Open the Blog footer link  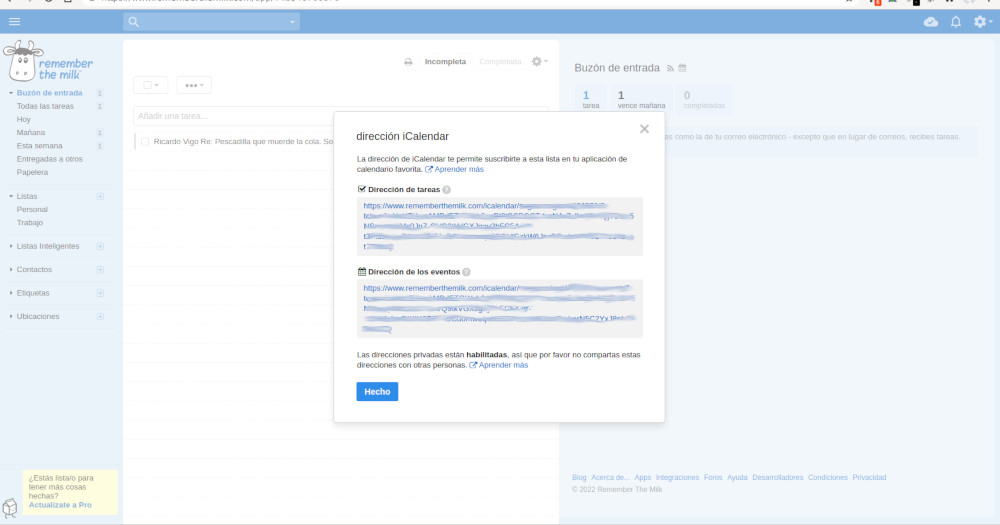pos(579,478)
